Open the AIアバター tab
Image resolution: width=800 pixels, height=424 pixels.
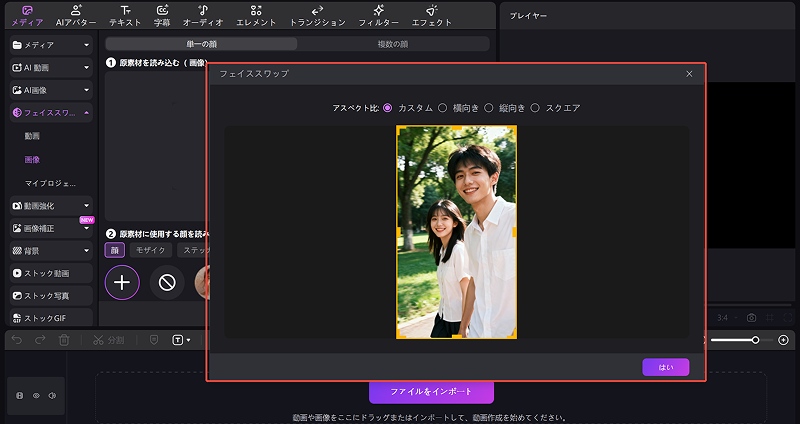[x=76, y=16]
